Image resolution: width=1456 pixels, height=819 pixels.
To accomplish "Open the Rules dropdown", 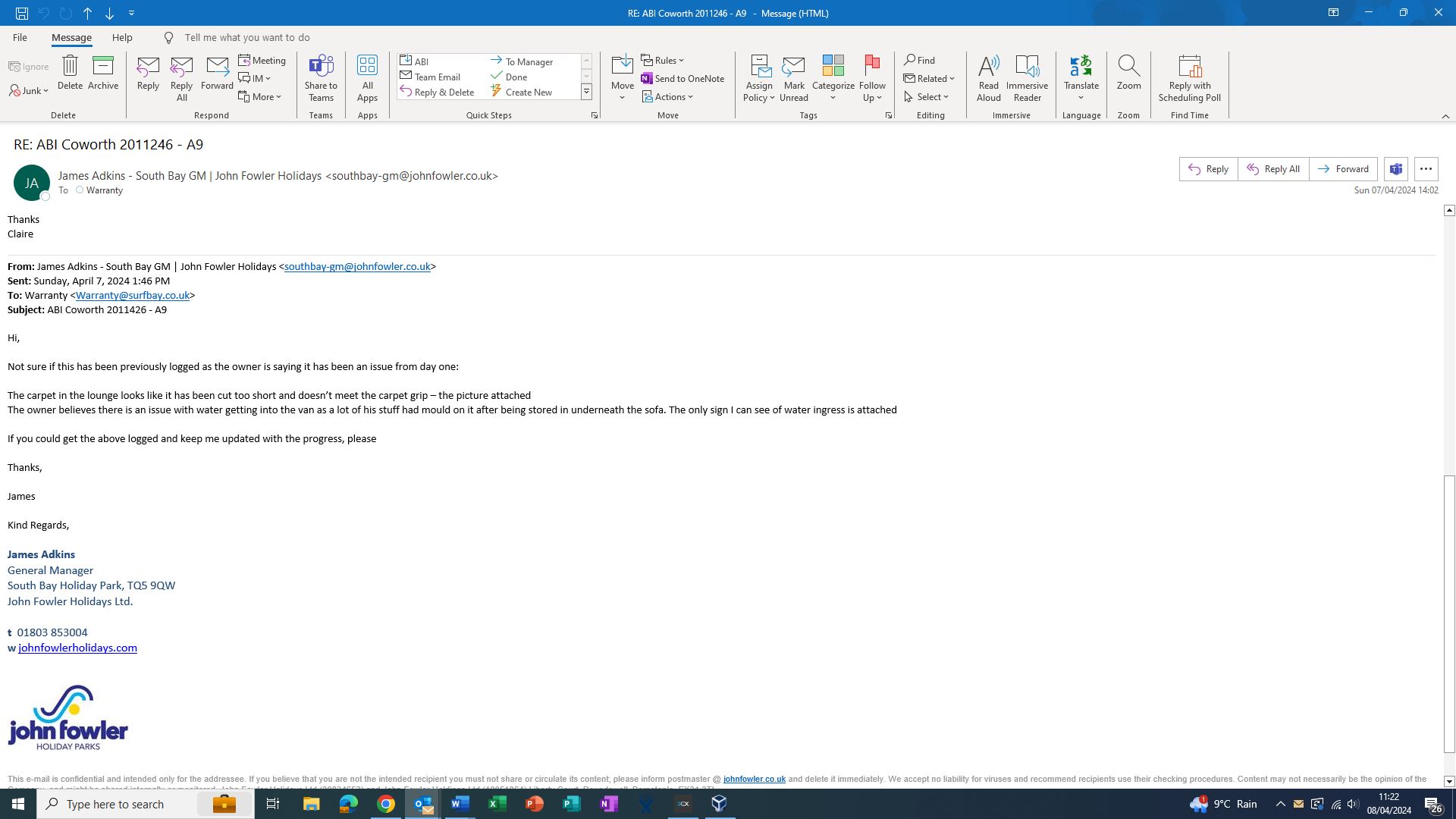I will pos(663,60).
